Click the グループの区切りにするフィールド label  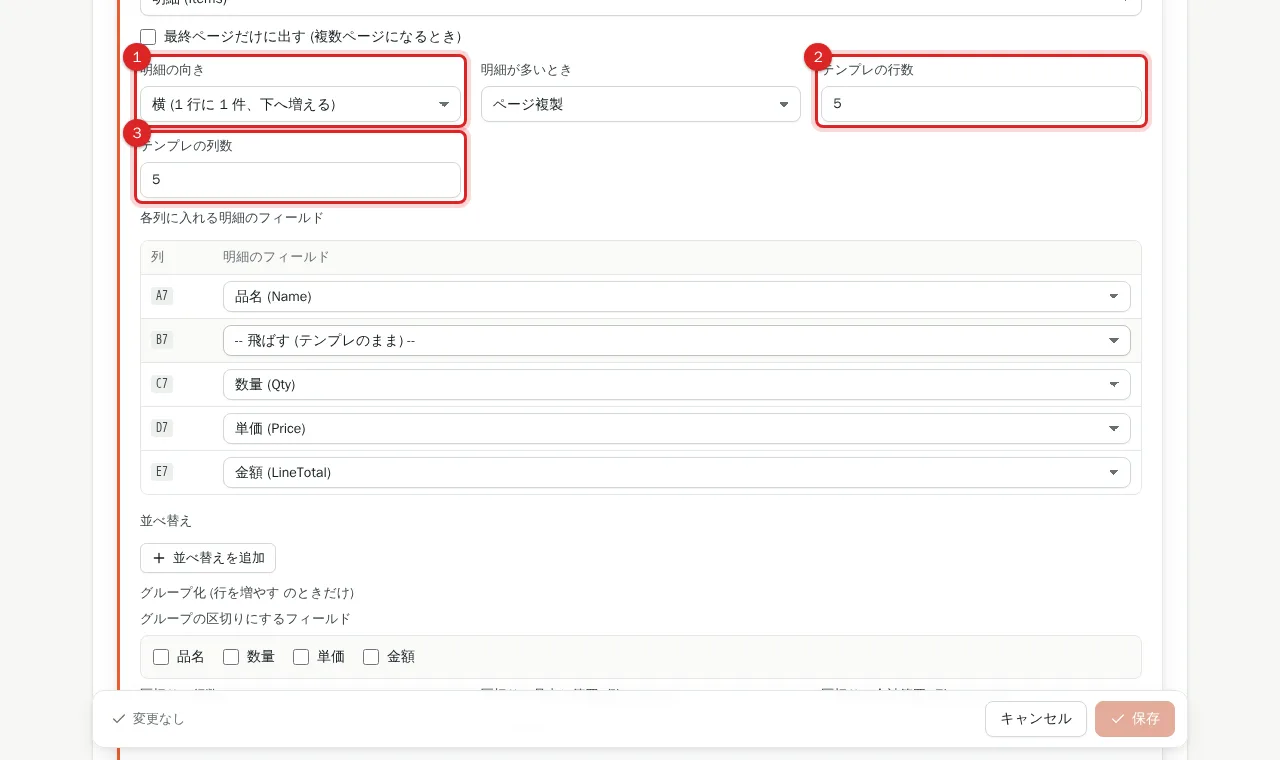coord(245,619)
